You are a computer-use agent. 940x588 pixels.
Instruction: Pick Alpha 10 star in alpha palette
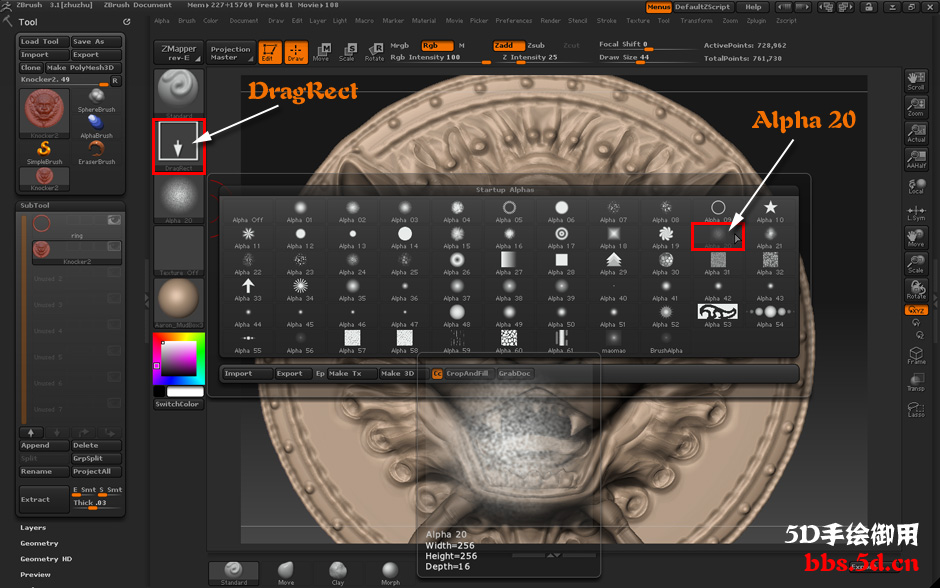click(x=770, y=212)
